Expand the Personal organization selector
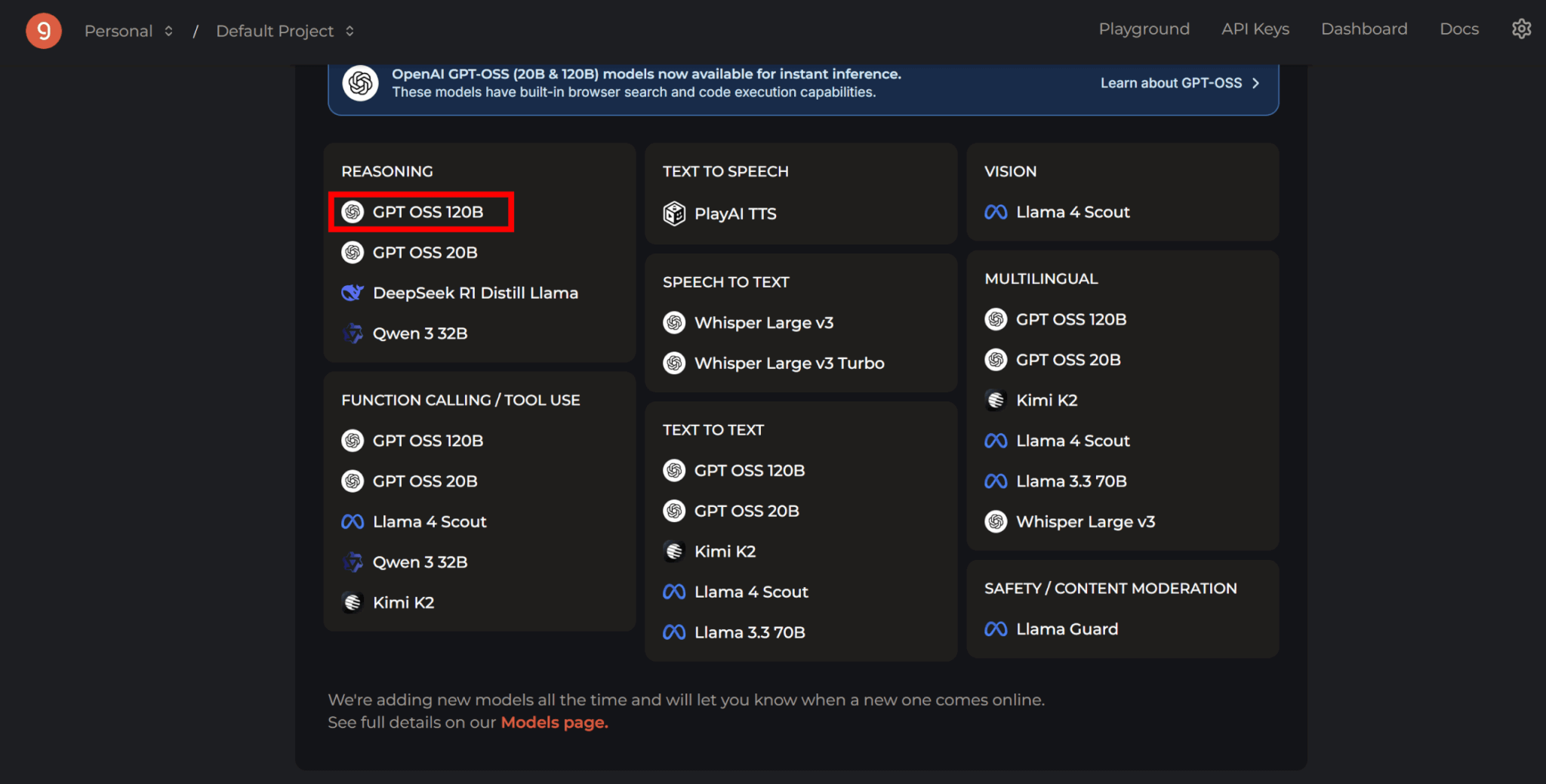1546x784 pixels. coord(129,31)
